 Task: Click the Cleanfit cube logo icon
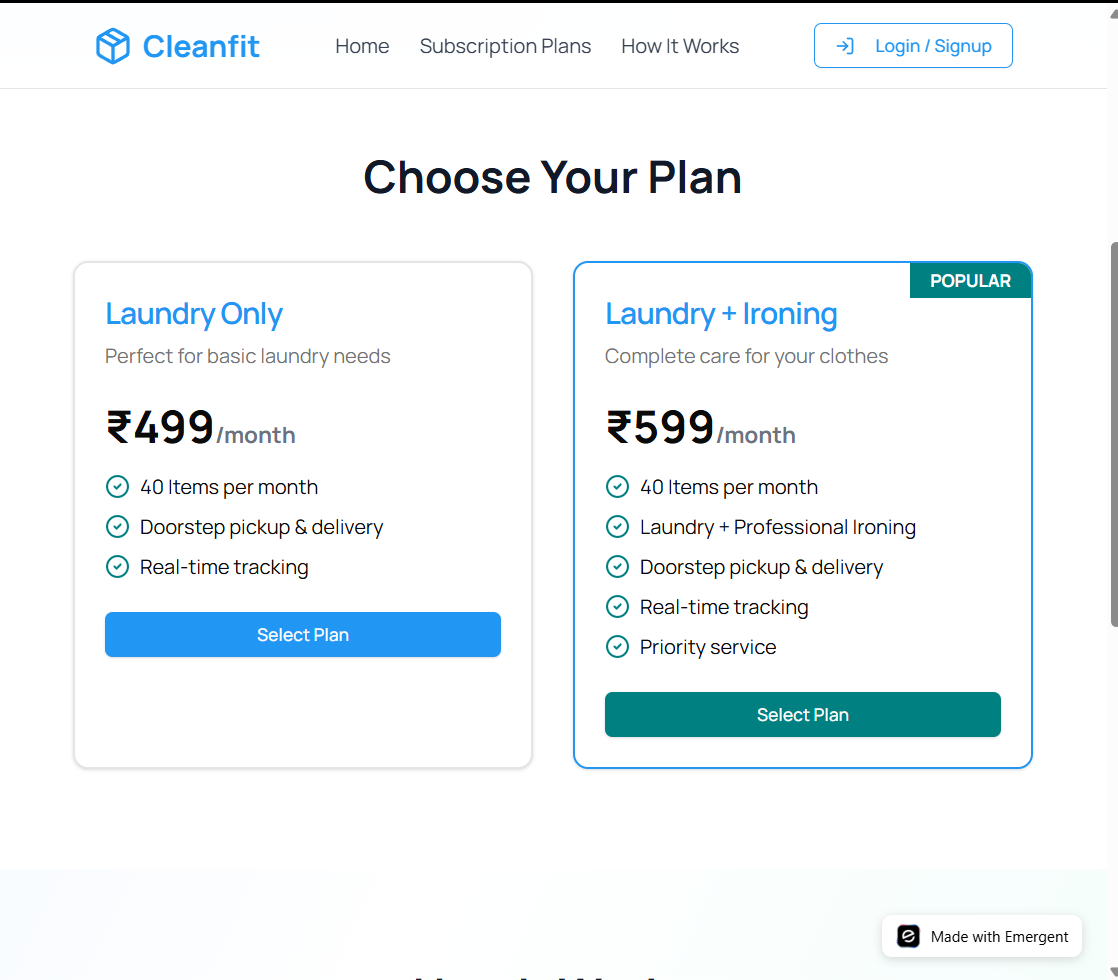[113, 45]
